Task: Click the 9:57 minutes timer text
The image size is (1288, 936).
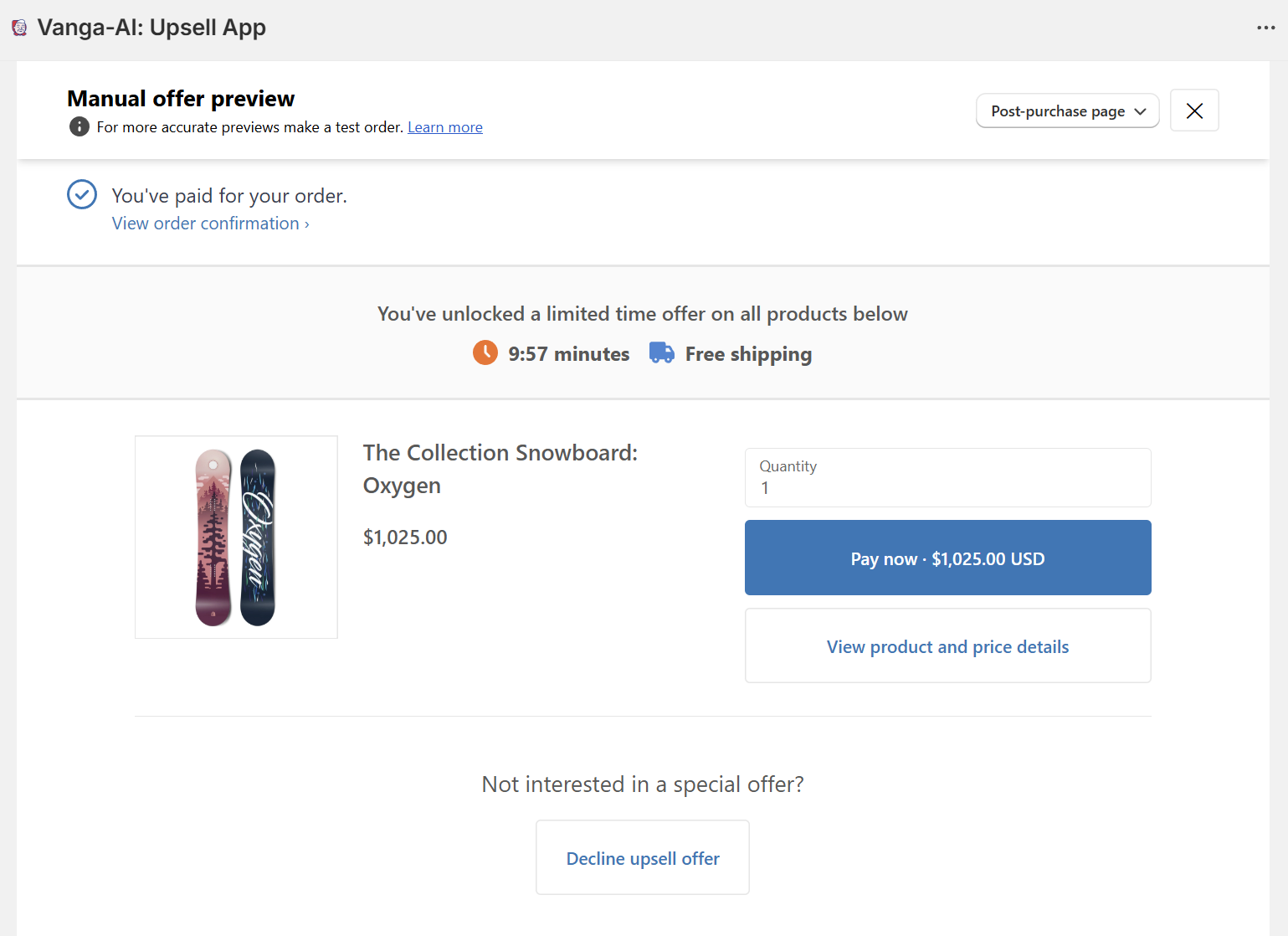Action: (569, 354)
